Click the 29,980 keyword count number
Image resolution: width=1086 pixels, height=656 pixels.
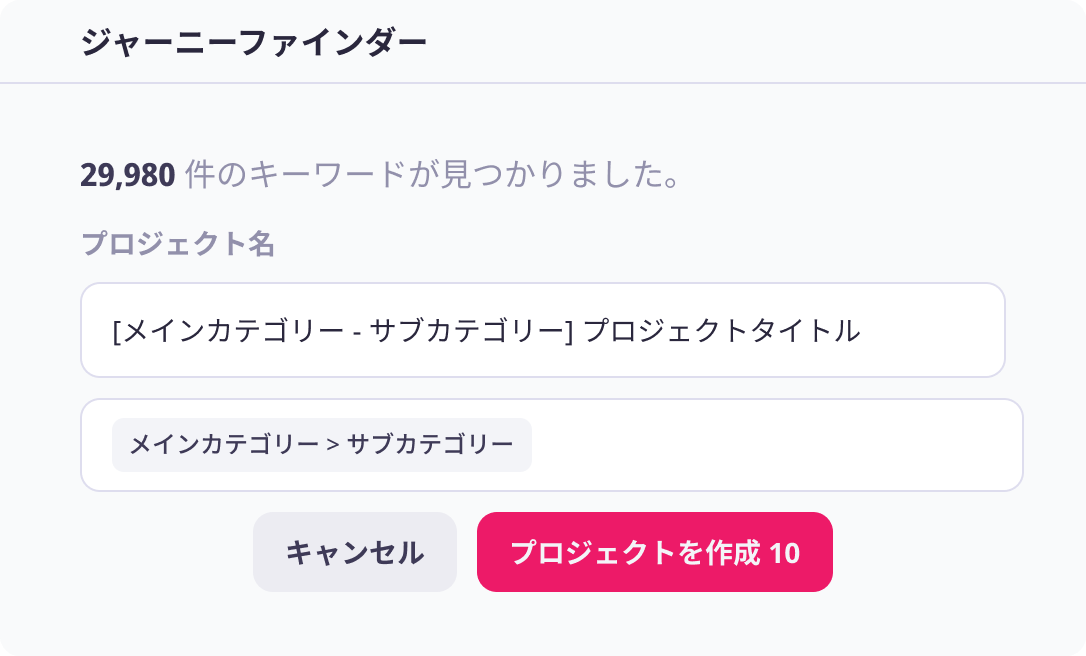pos(128,176)
